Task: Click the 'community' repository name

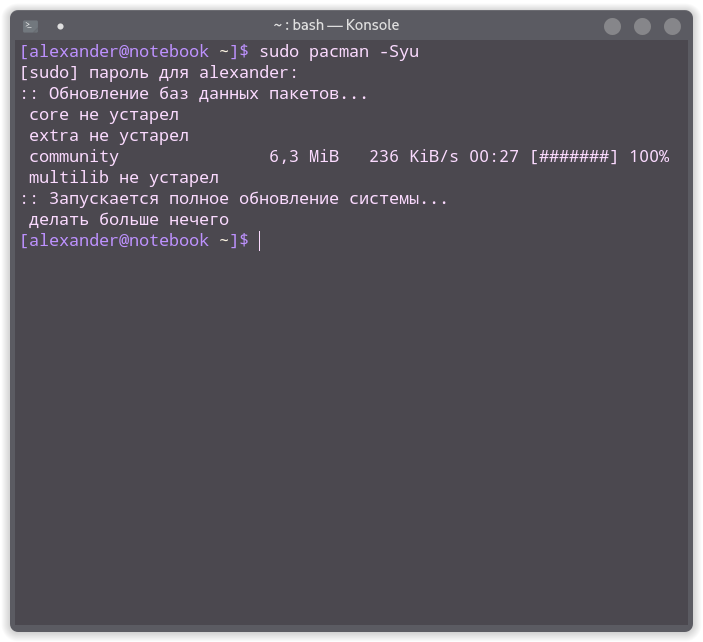Action: tap(74, 157)
